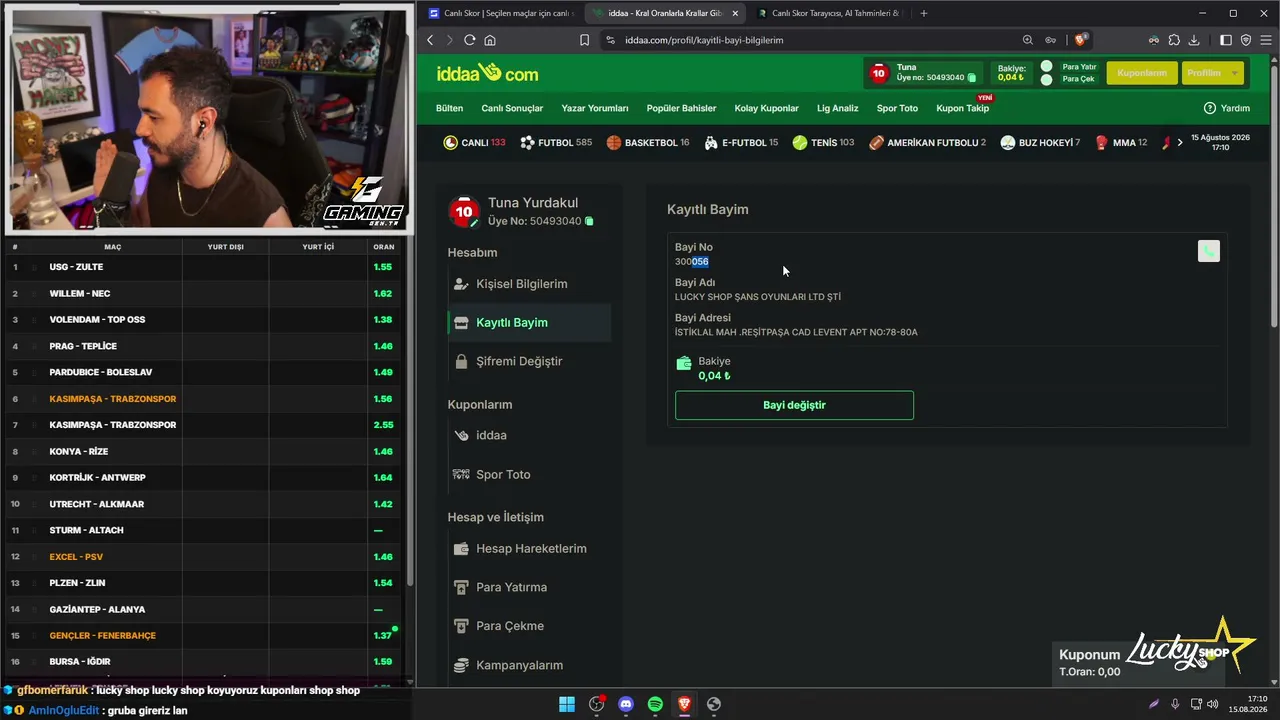Viewport: 1280px width, 720px height.
Task: Click the browser back arrow
Action: coord(430,40)
